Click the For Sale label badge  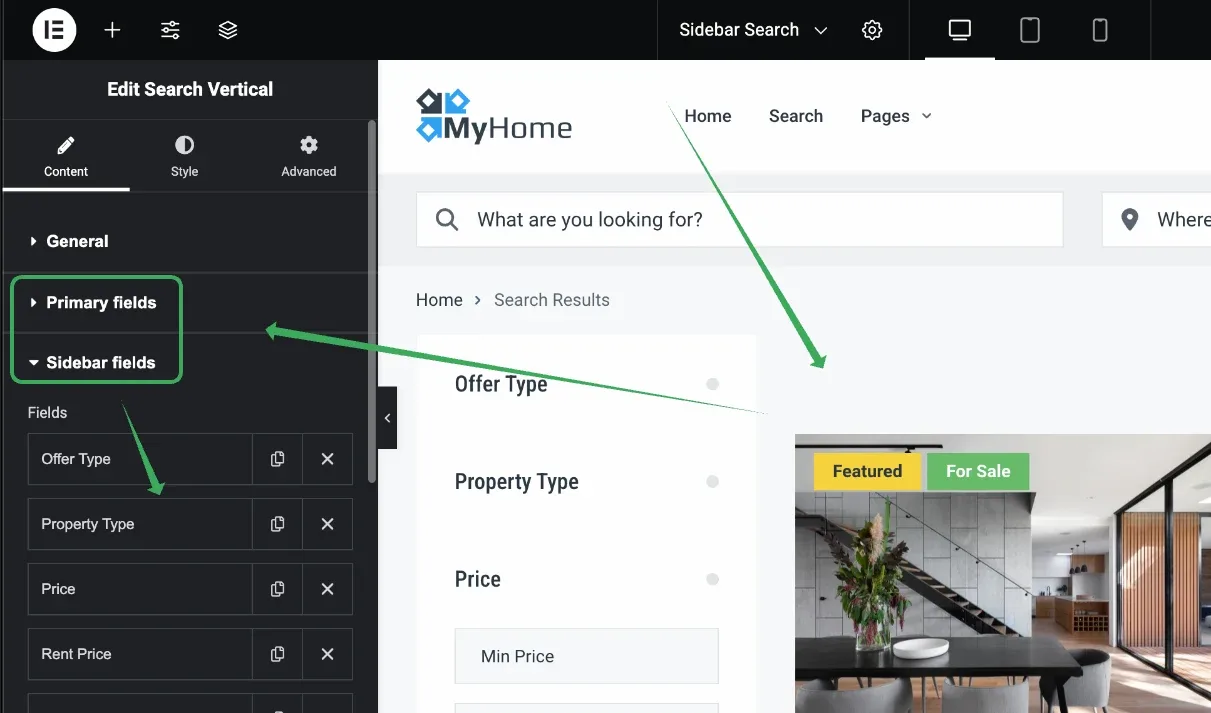coord(978,471)
